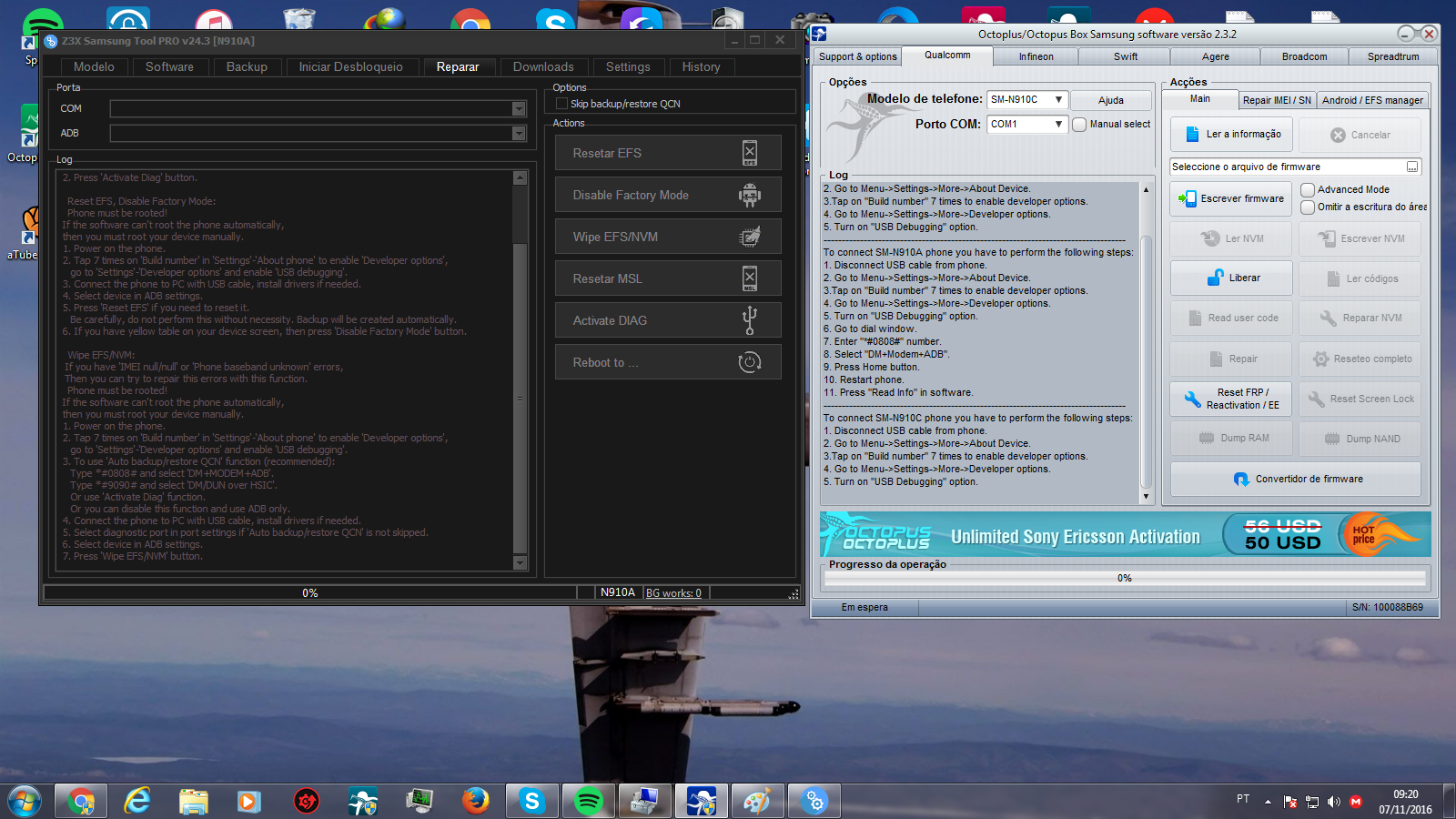The height and width of the screenshot is (819, 1456).
Task: Select the Support & options tab
Action: [x=857, y=56]
